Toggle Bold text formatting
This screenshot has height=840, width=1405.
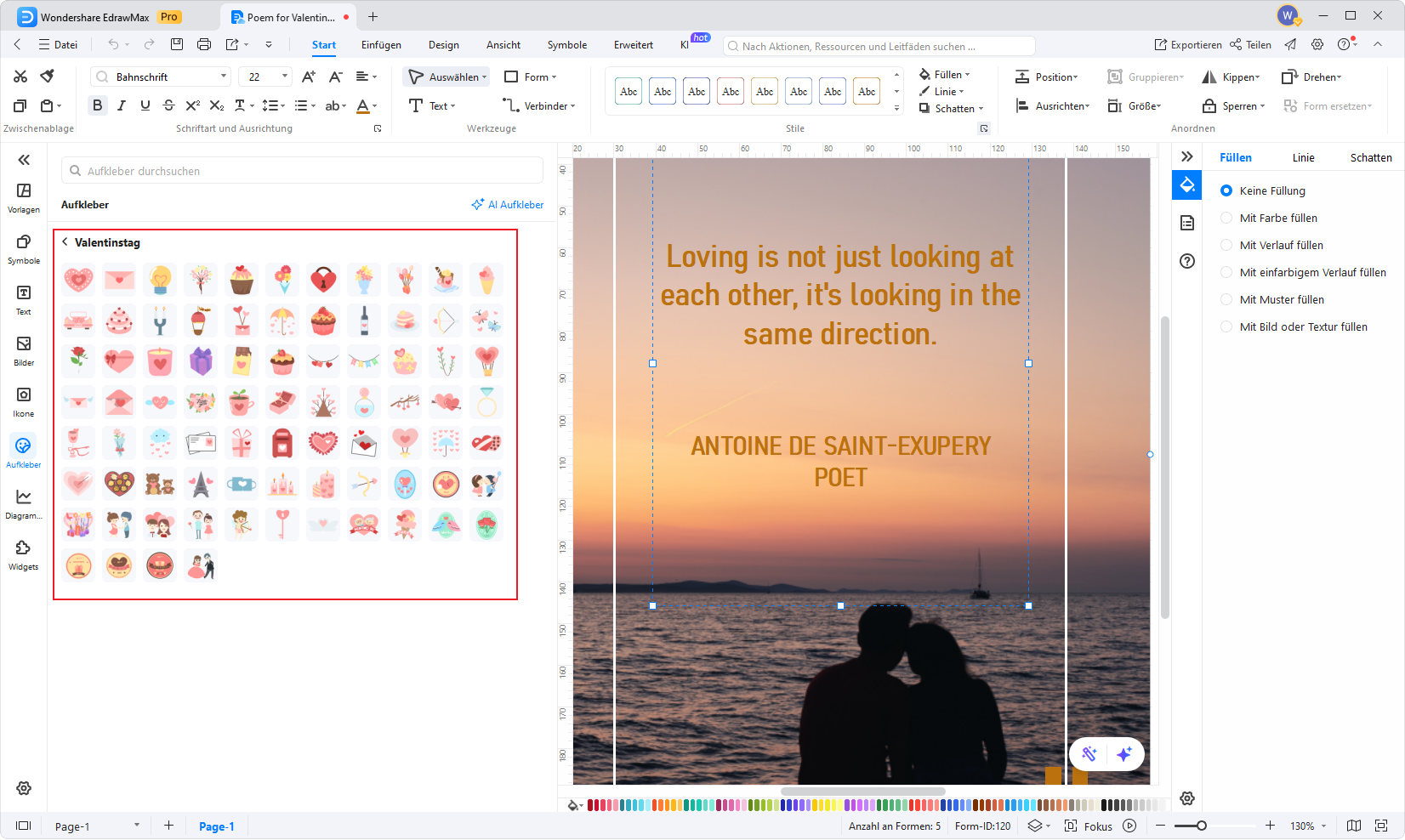[x=98, y=105]
